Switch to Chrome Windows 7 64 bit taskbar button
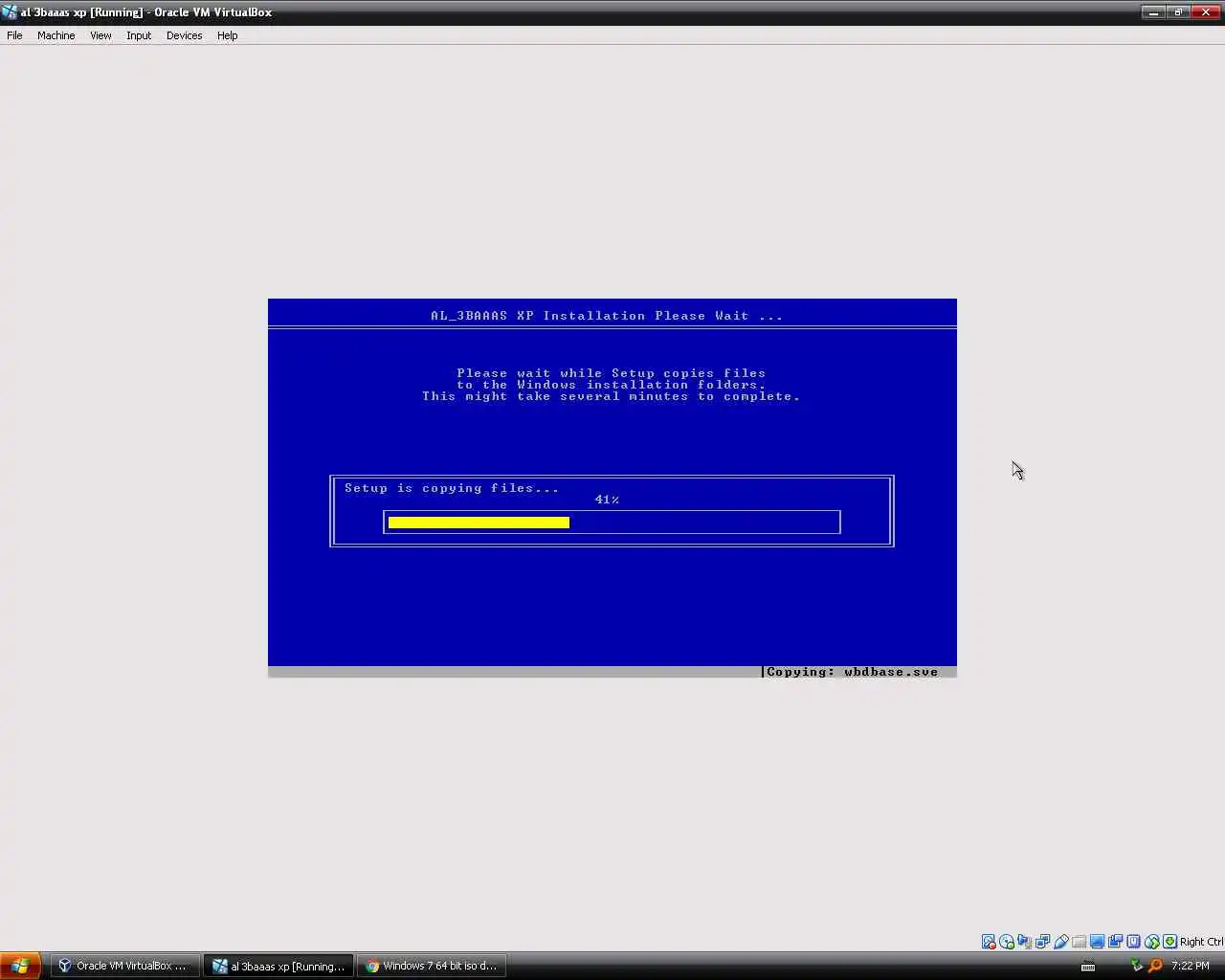The height and width of the screenshot is (980, 1225). (x=432, y=966)
